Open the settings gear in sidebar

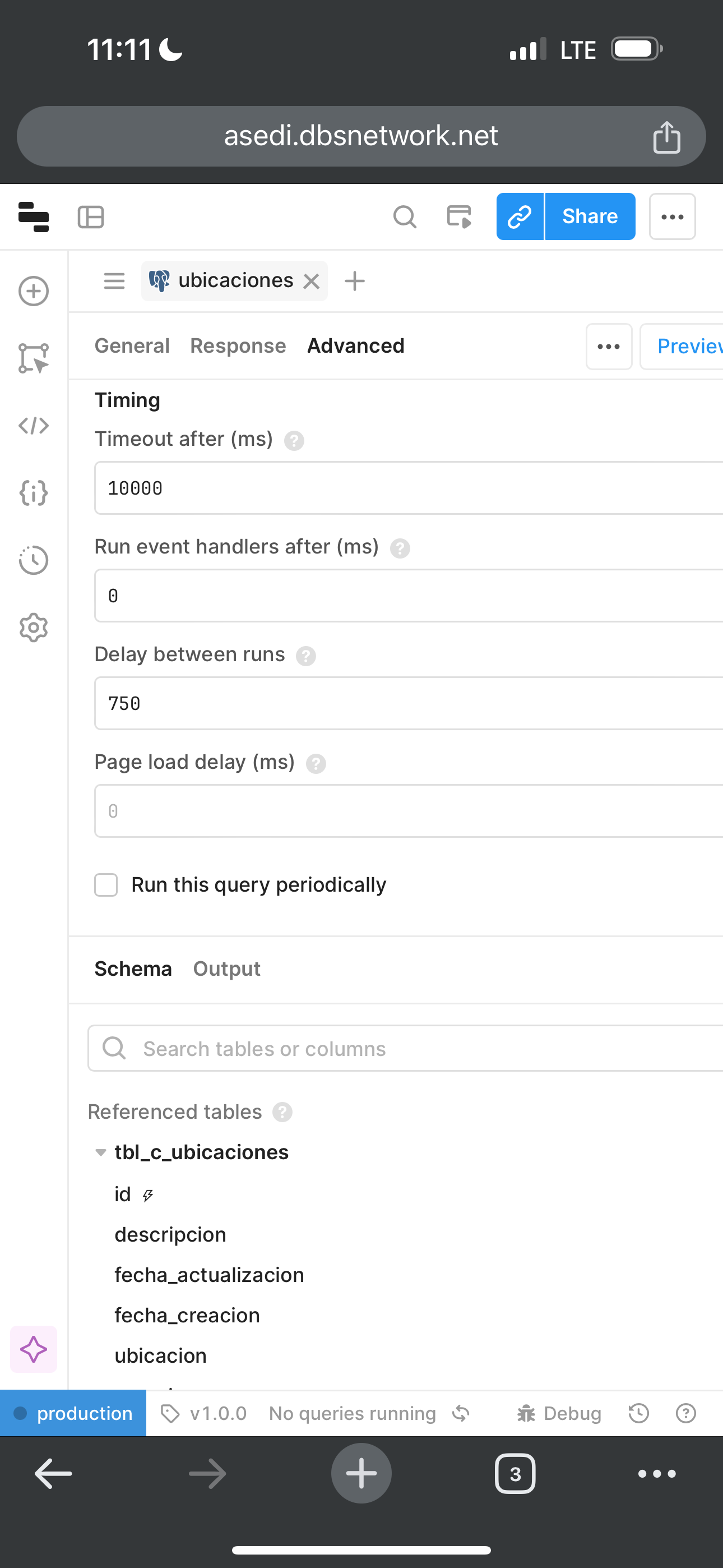34,628
